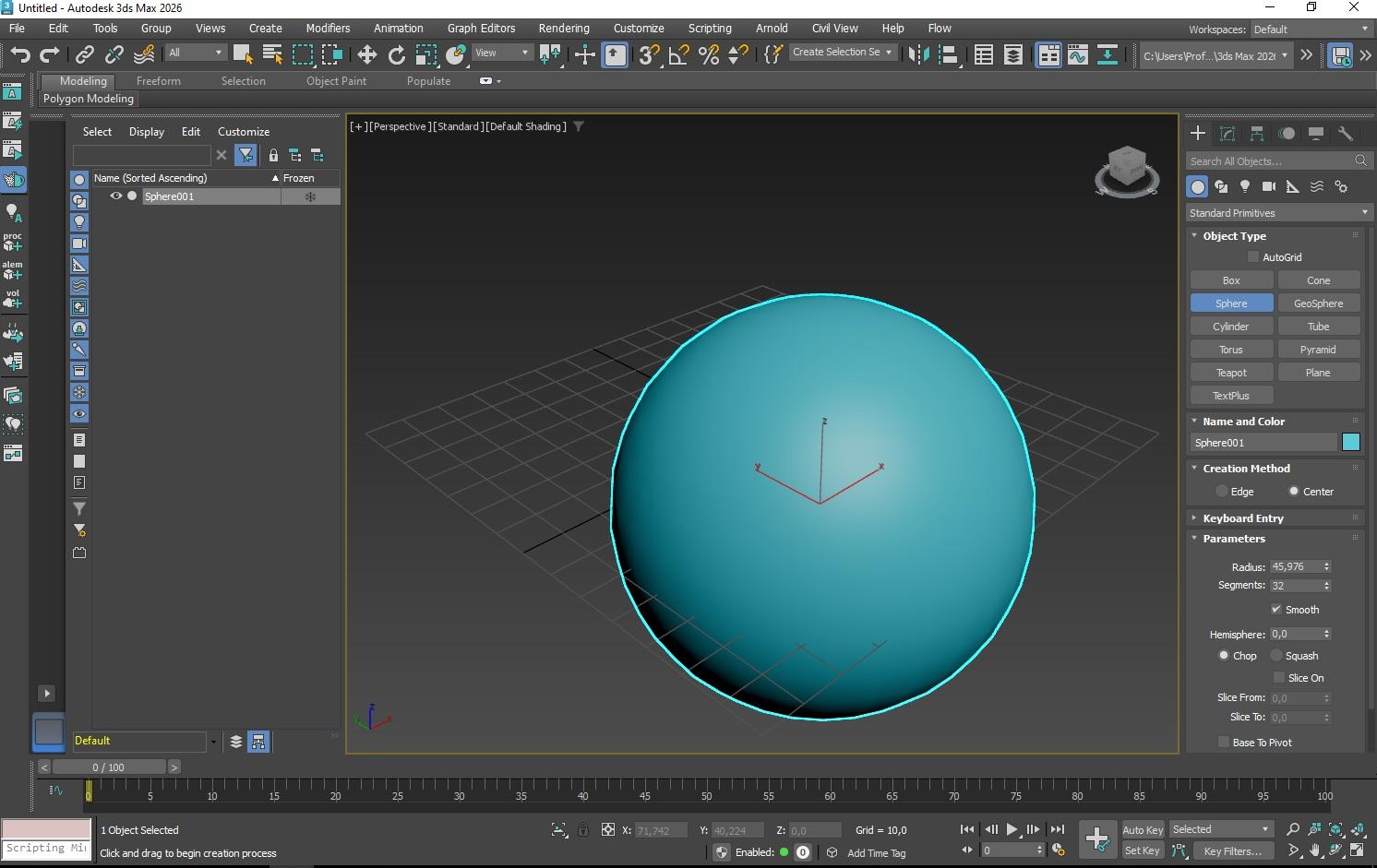The width and height of the screenshot is (1377, 868).
Task: Uncheck the Smooth checkbox in Parameters
Action: [x=1277, y=609]
